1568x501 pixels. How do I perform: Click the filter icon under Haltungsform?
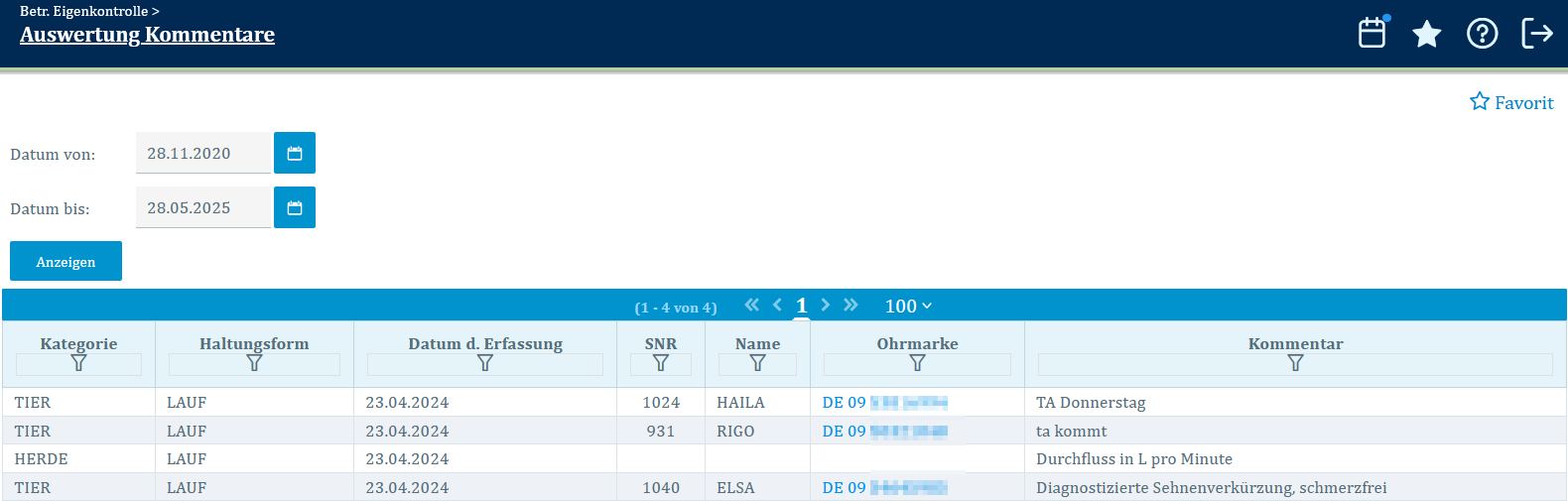point(254,364)
